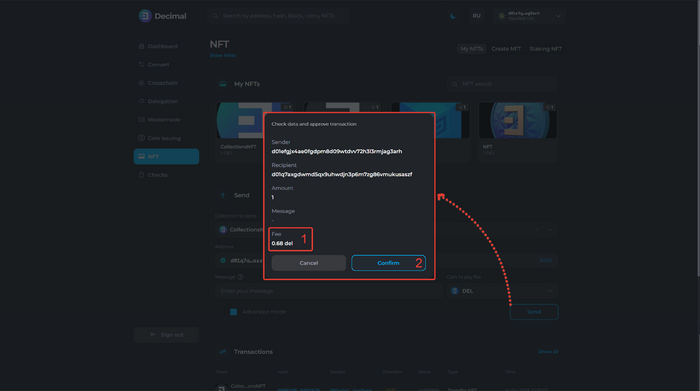Open the account wallet dropdown
The height and width of the screenshot is (391, 700).
click(529, 16)
